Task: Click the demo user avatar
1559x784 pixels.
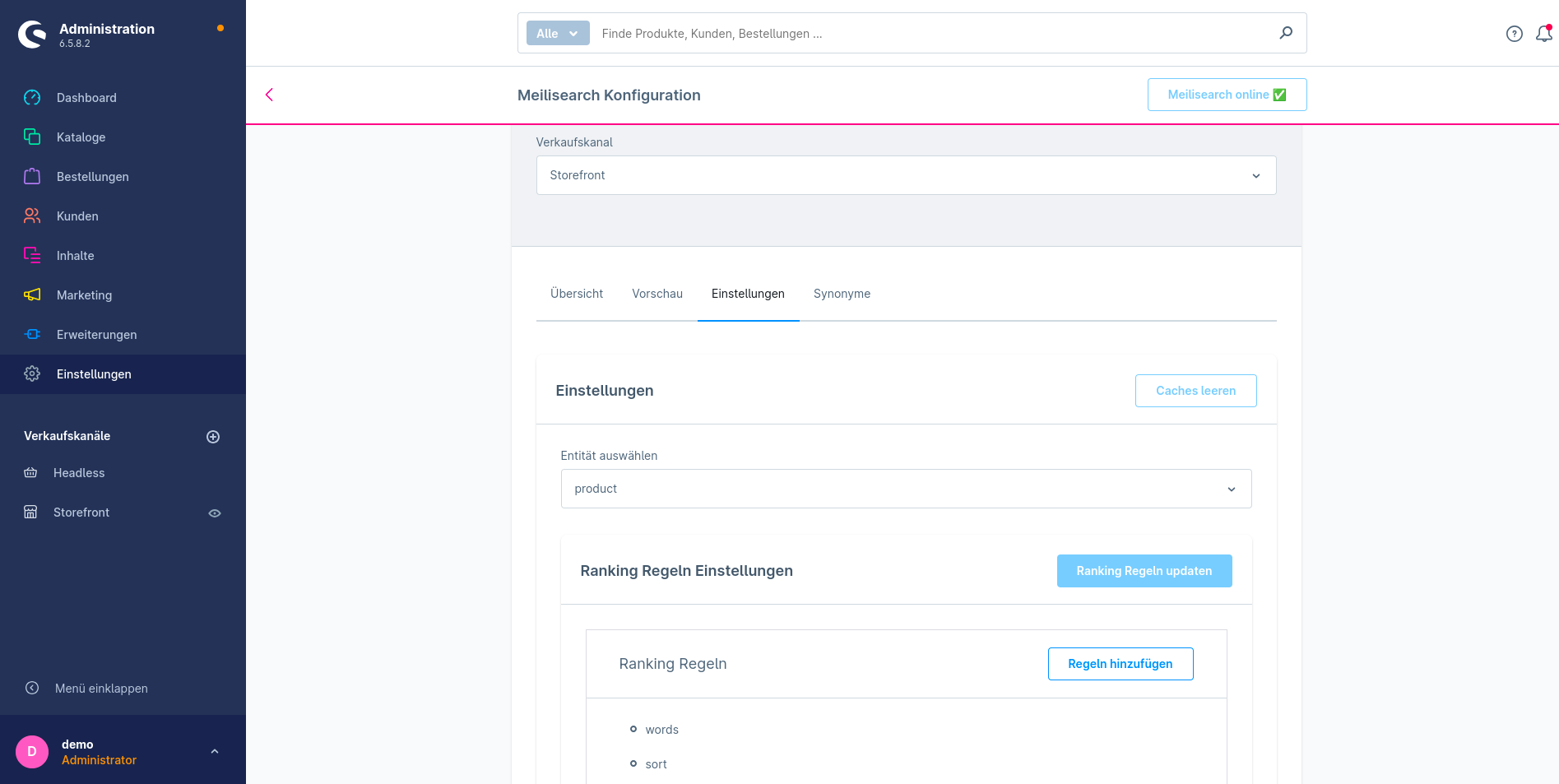Action: 32,752
